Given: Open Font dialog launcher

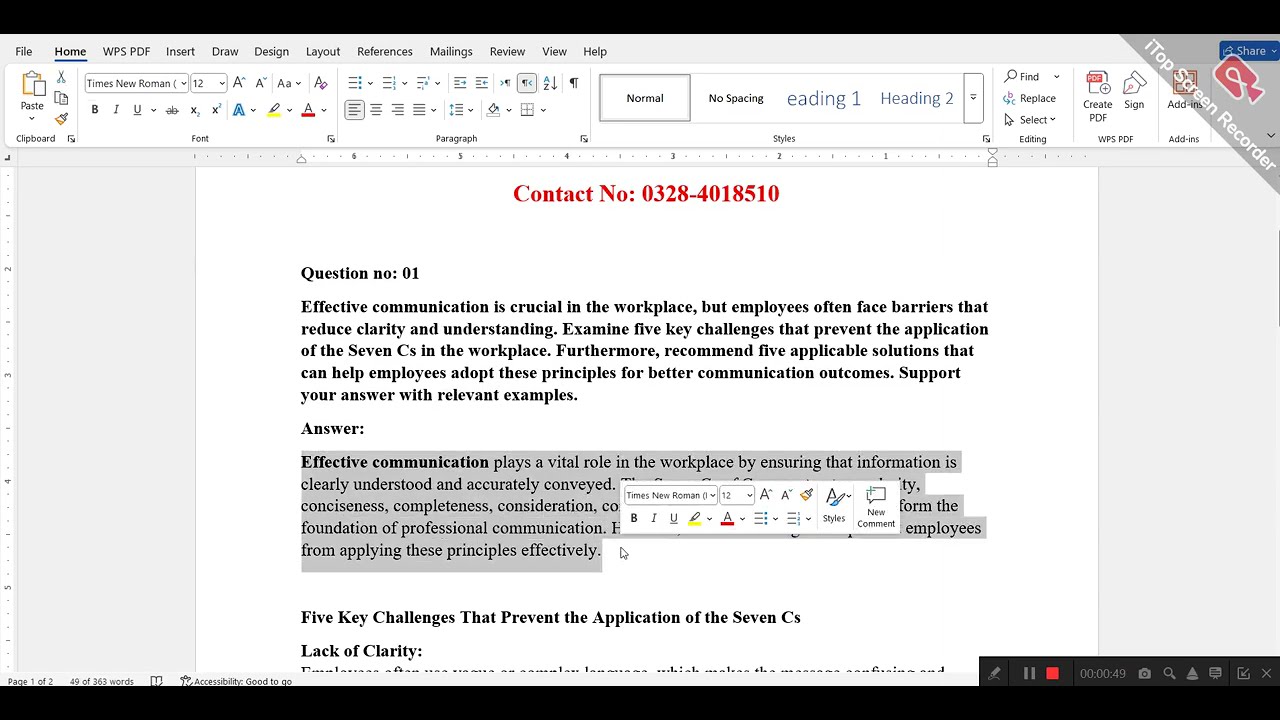Looking at the screenshot, I should pos(331,139).
